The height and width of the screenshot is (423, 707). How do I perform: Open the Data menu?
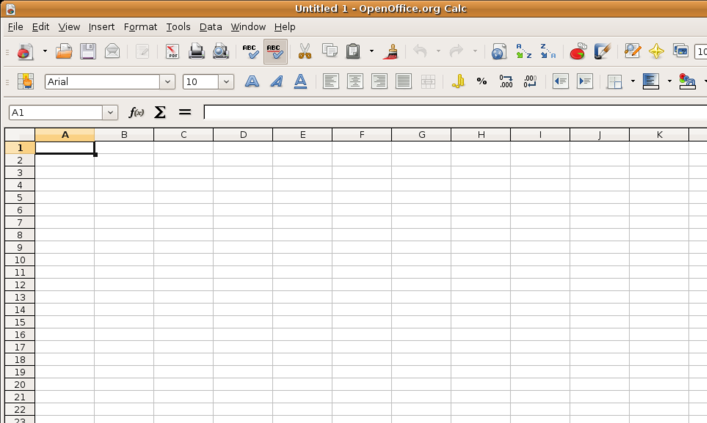point(211,27)
